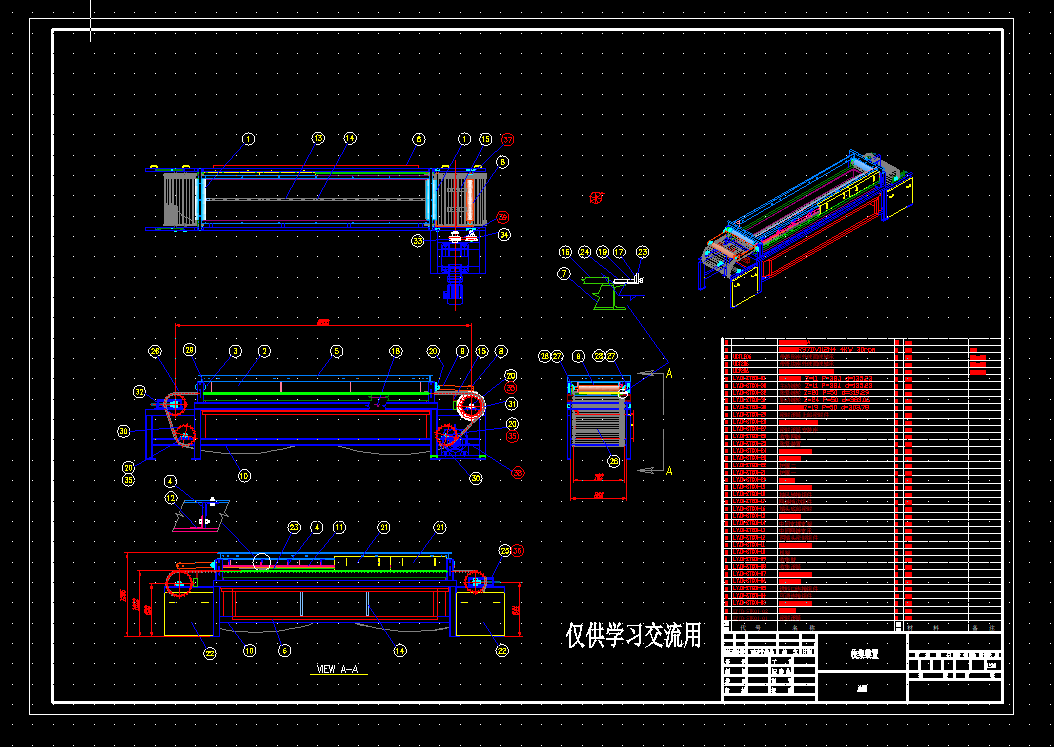Select part balloon number 34
The width and height of the screenshot is (1054, 747).
point(504,235)
